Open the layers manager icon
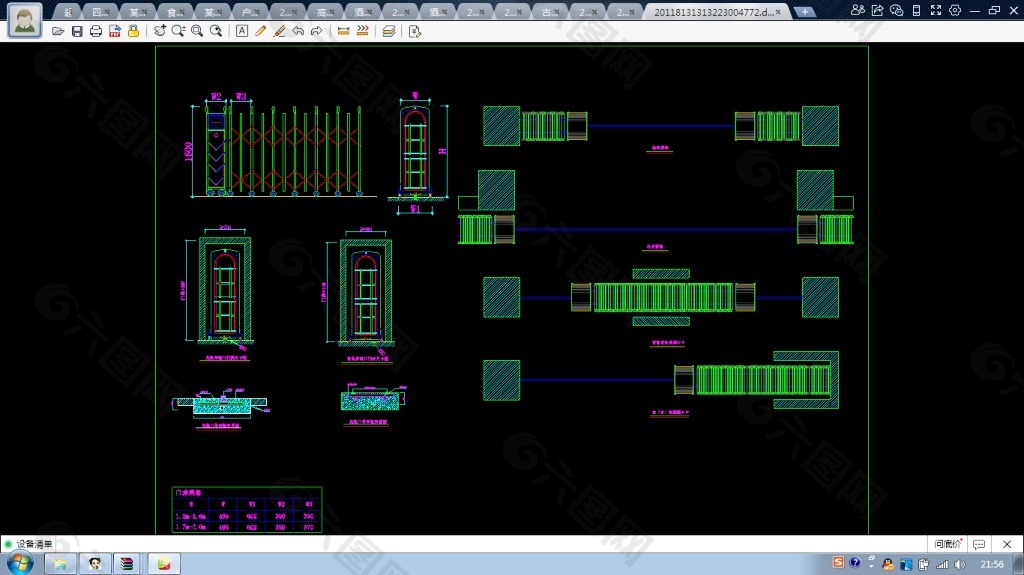Screen dimensions: 1024x575 point(389,31)
